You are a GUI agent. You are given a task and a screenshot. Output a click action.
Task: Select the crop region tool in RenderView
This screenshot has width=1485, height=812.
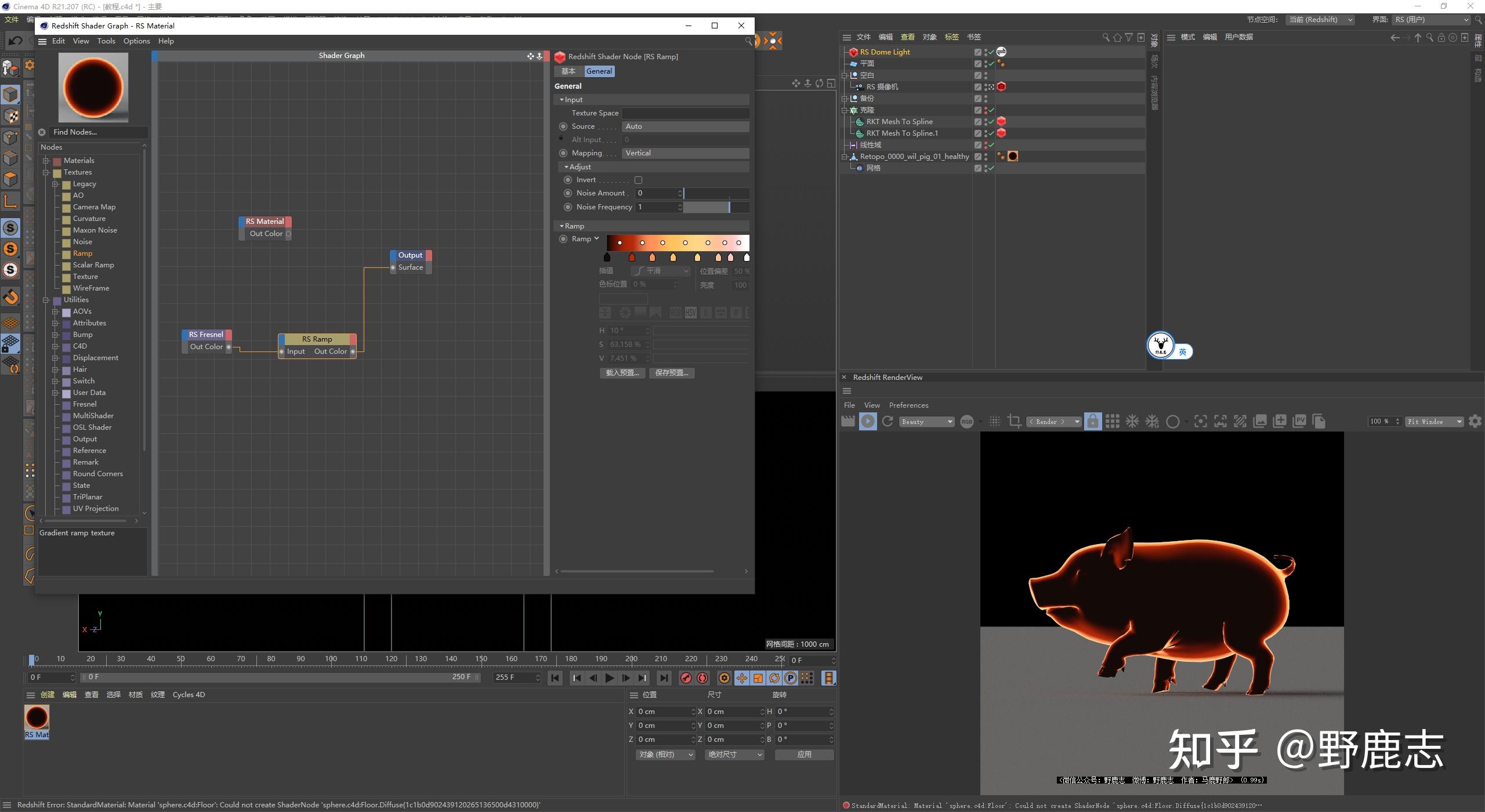click(x=1015, y=422)
